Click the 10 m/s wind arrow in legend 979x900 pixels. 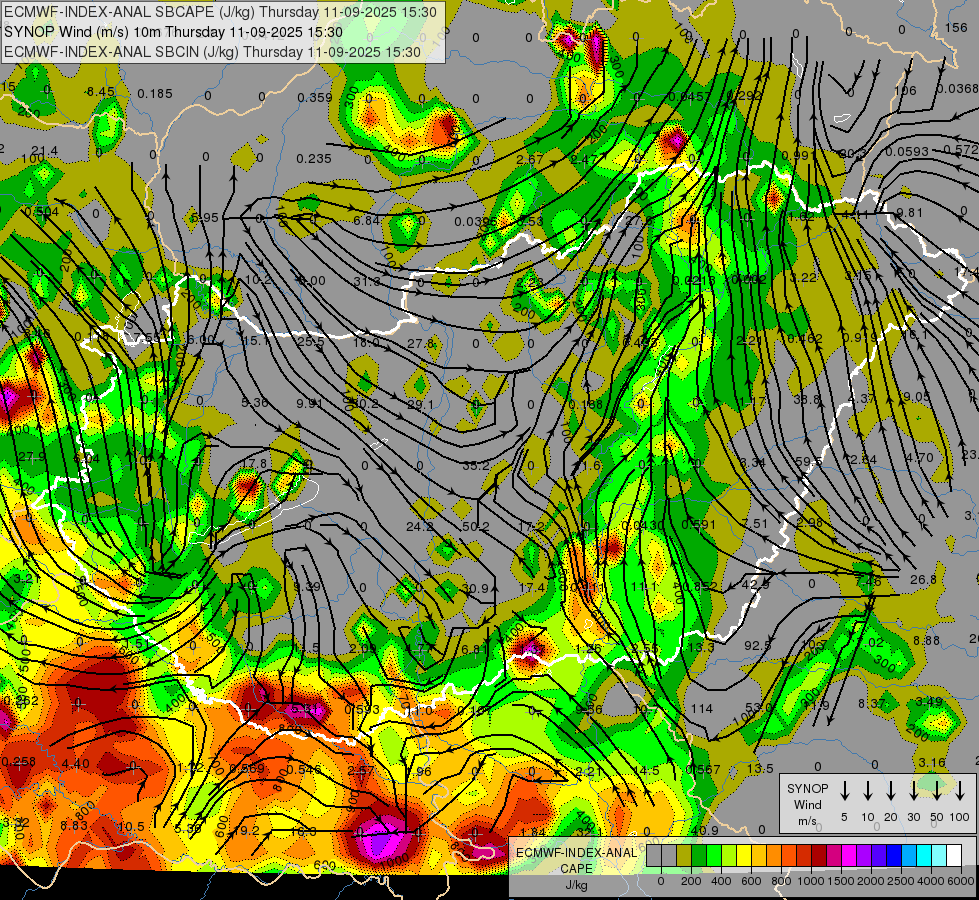(868, 790)
